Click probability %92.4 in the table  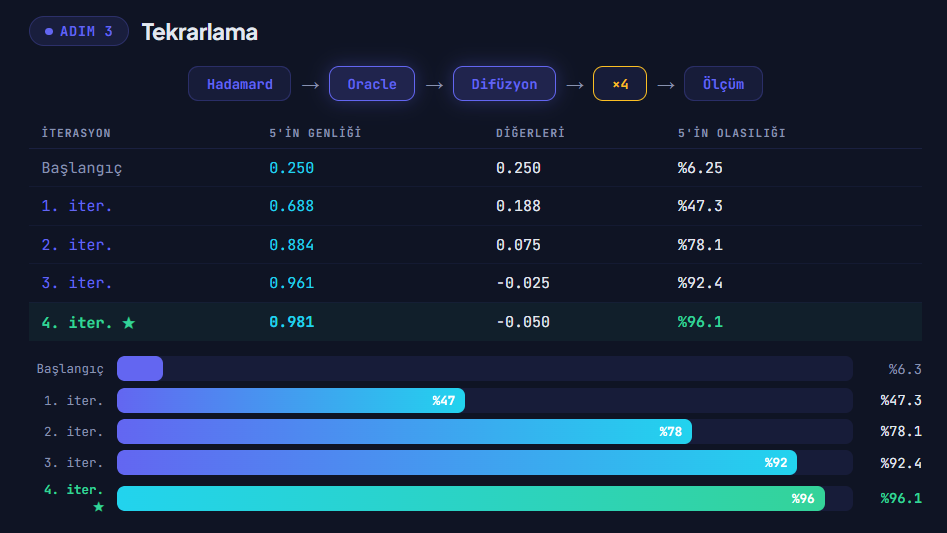700,282
